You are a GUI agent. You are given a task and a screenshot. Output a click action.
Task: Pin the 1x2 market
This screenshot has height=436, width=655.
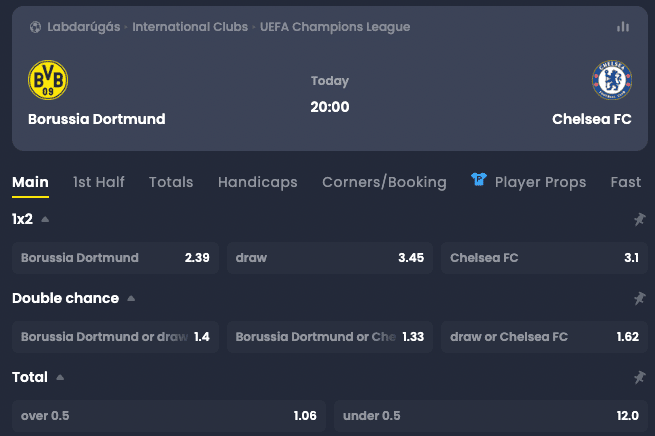[639, 219]
